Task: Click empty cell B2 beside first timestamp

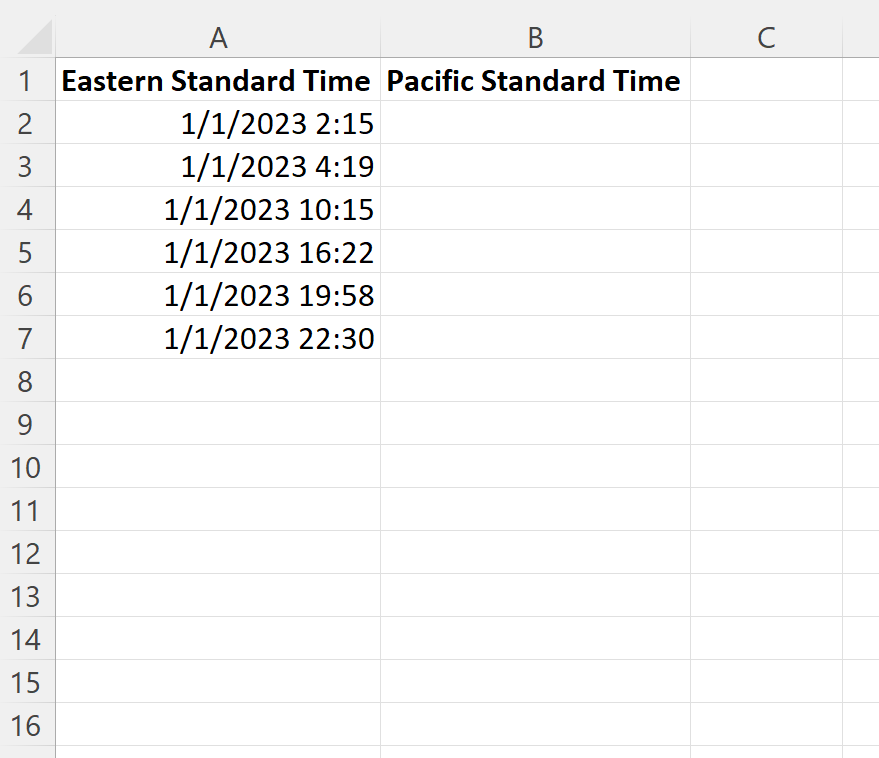Action: coord(535,123)
